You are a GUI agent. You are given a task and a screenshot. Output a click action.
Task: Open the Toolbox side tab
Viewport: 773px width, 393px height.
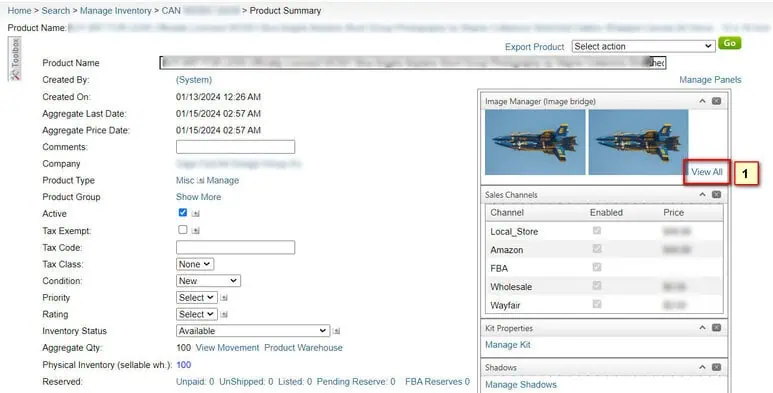click(15, 59)
